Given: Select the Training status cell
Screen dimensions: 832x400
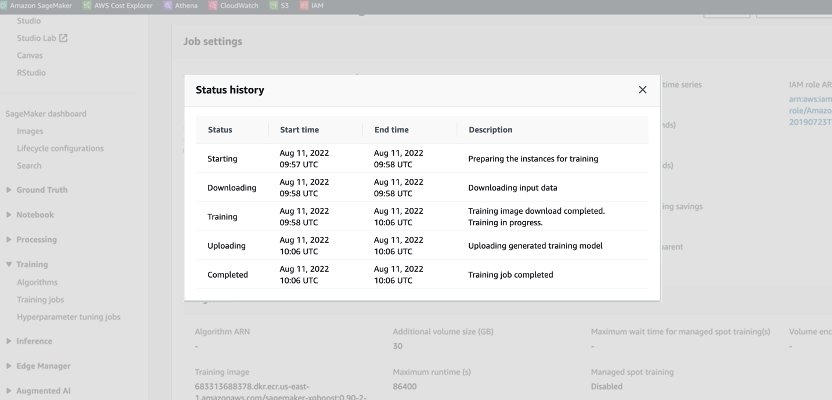Looking at the screenshot, I should [222, 216].
